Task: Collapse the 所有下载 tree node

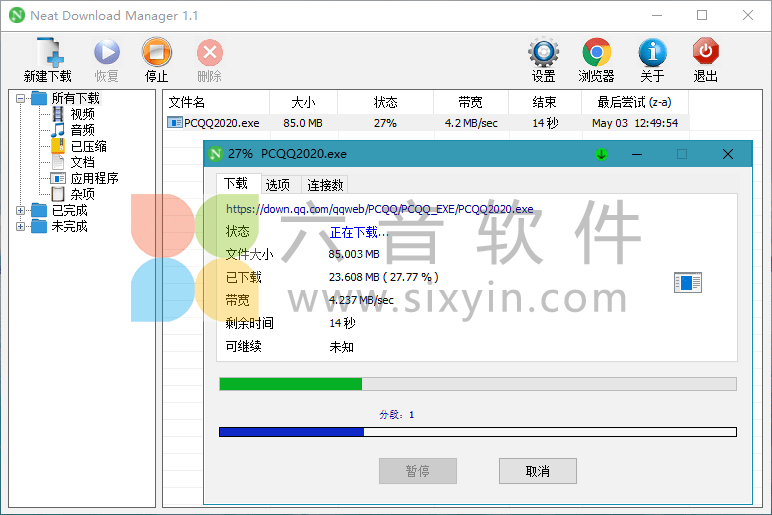Action: coord(20,98)
